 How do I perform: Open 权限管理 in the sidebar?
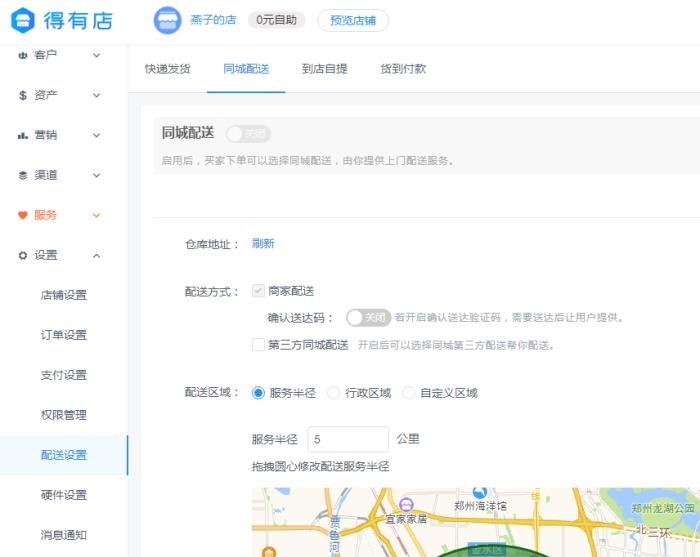point(64,415)
